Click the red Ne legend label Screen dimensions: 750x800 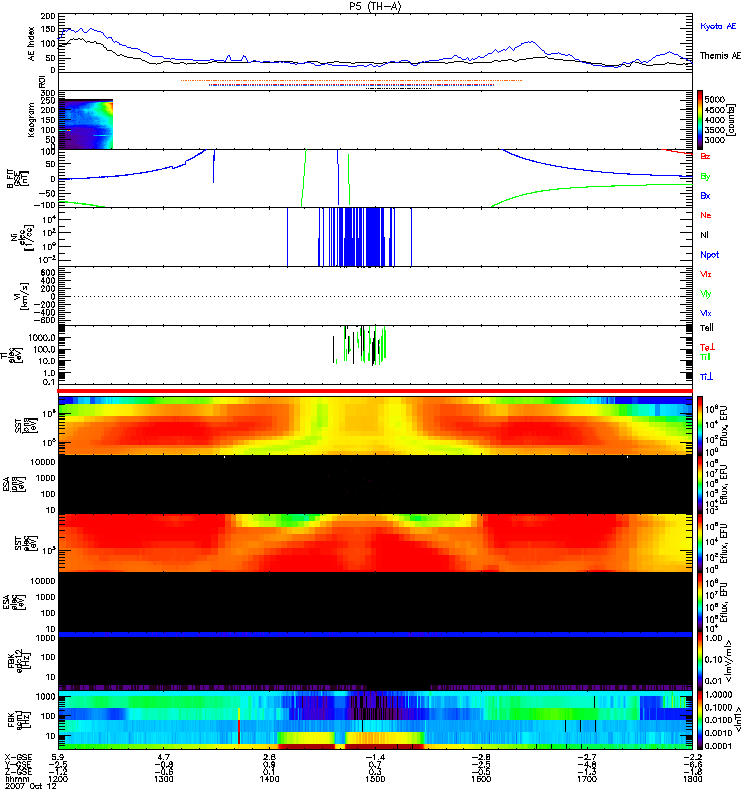pyautogui.click(x=706, y=215)
